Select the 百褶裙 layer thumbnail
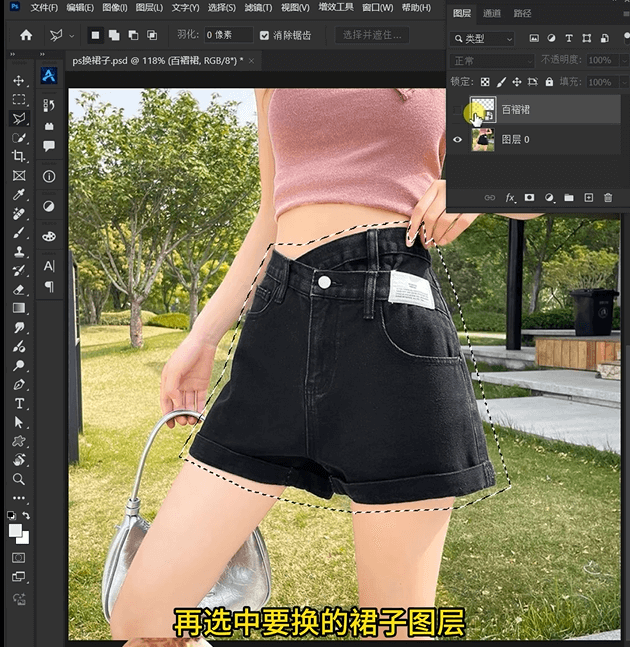This screenshot has height=647, width=630. [x=483, y=110]
